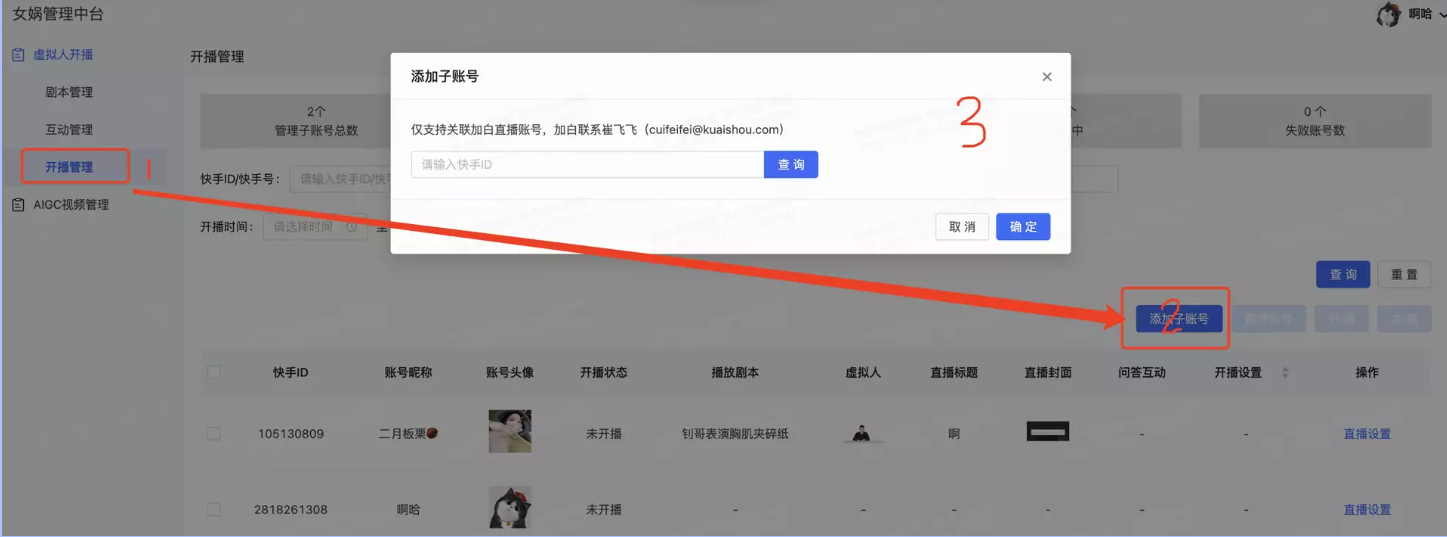The height and width of the screenshot is (537, 1447).
Task: Toggle the select-all checkbox in table header
Action: point(213,372)
